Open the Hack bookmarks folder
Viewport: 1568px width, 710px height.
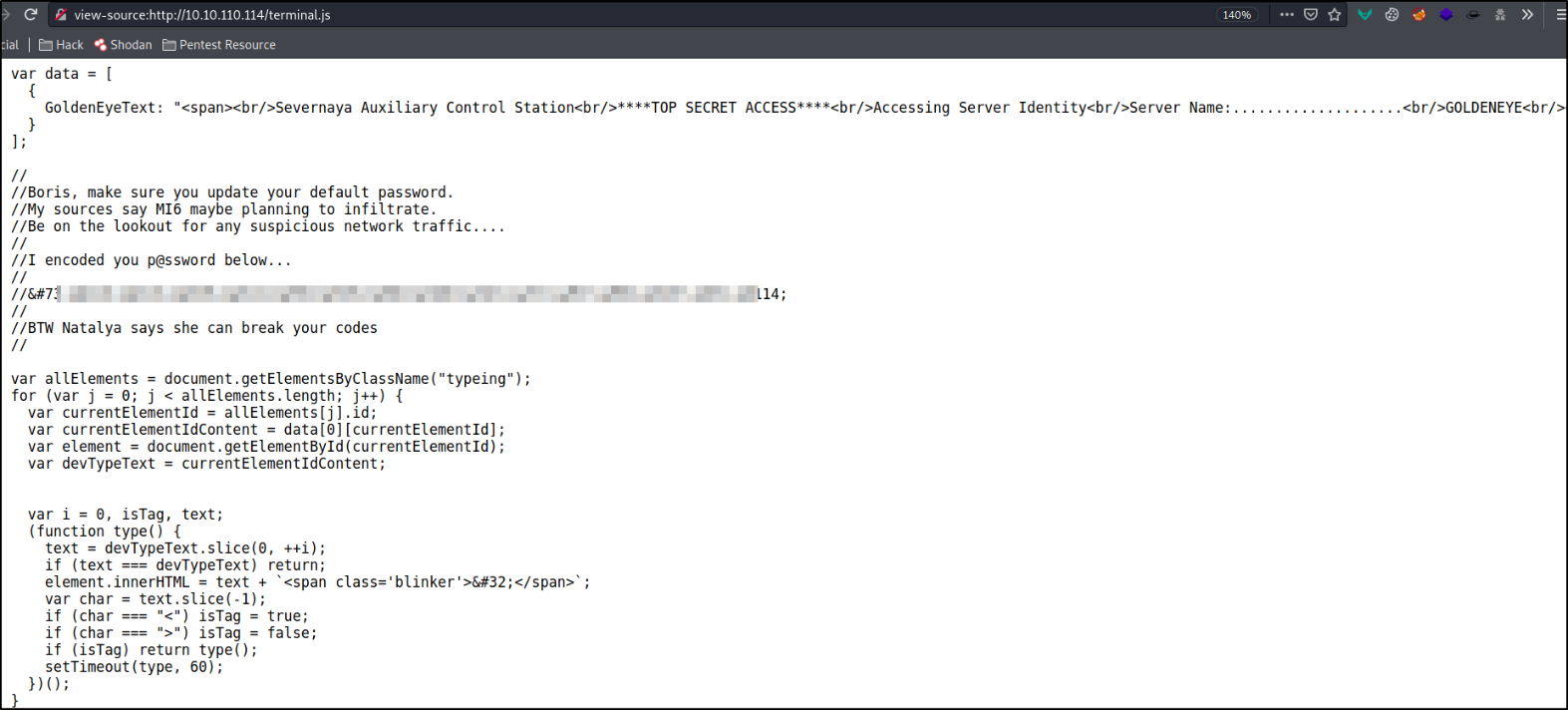61,45
